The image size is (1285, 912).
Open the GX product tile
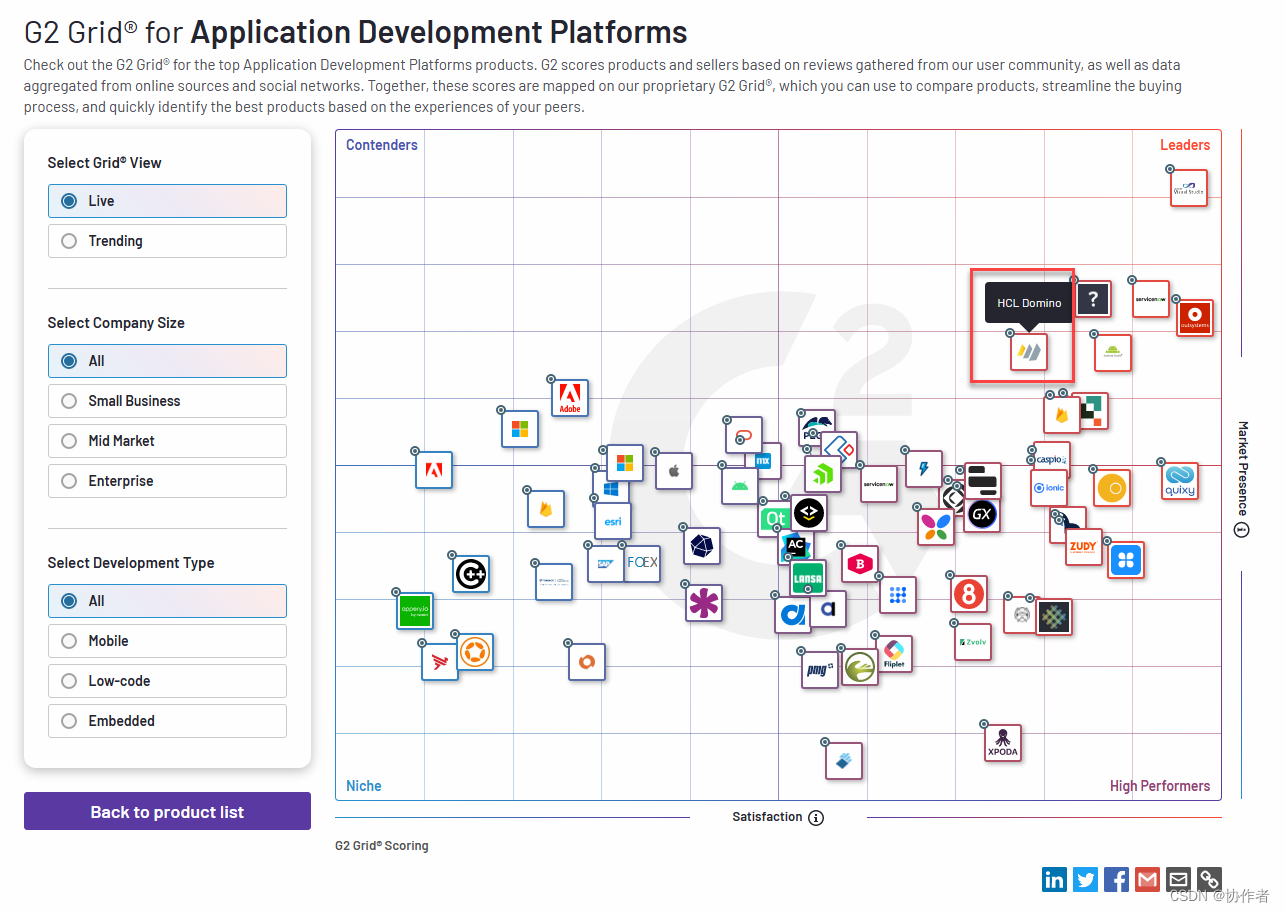(982, 515)
